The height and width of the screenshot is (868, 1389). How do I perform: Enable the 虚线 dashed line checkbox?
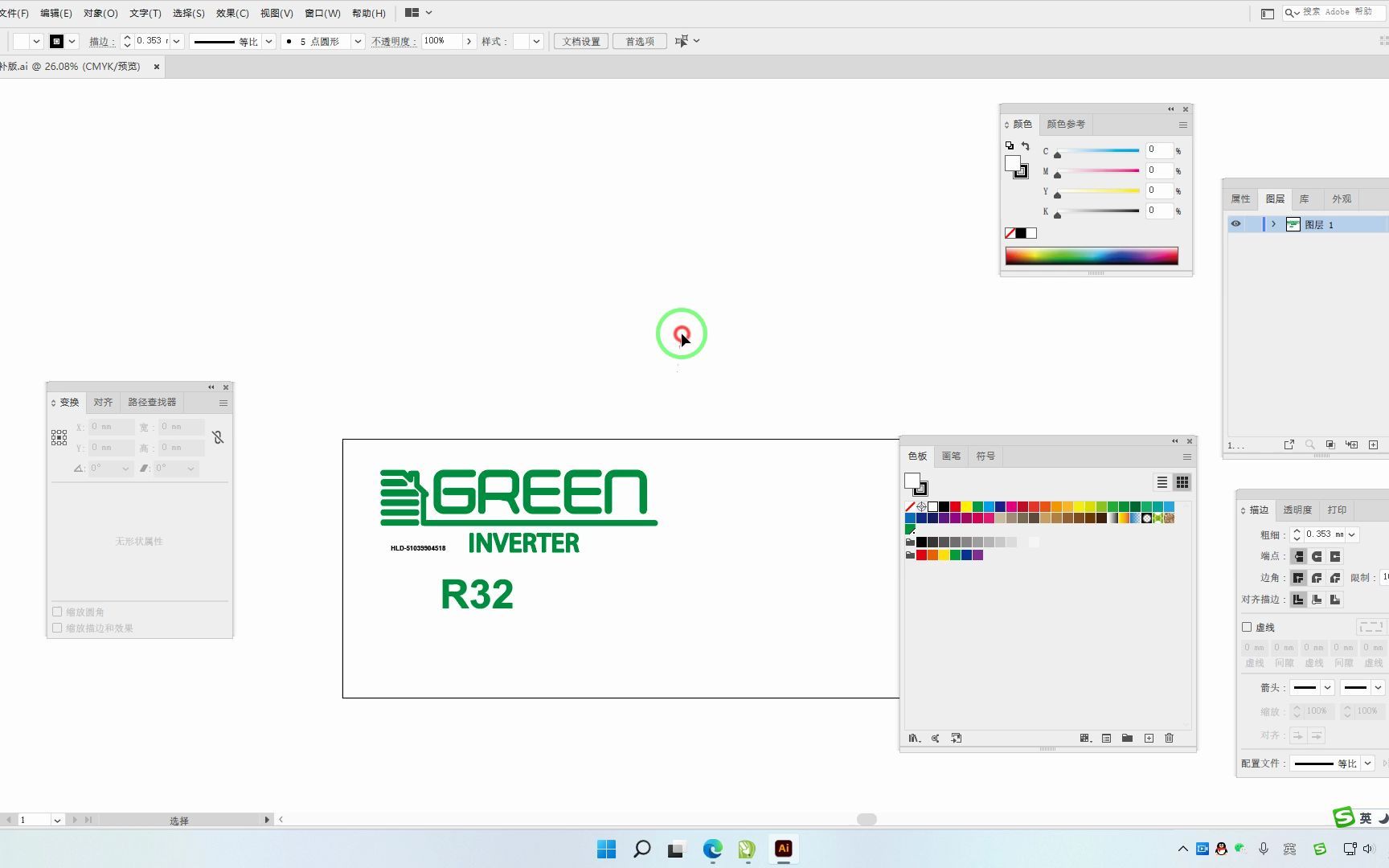(1247, 627)
